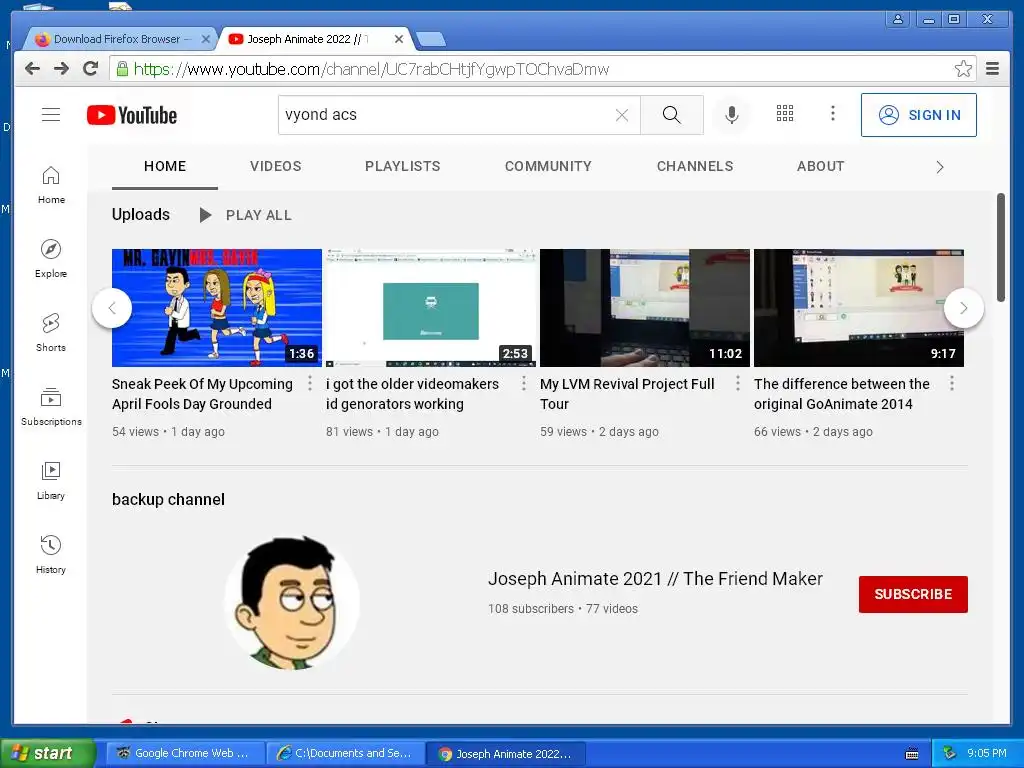Switch to C:\Documents and Se... taskbar item
Screen dimensions: 1024x768
pyautogui.click(x=345, y=753)
